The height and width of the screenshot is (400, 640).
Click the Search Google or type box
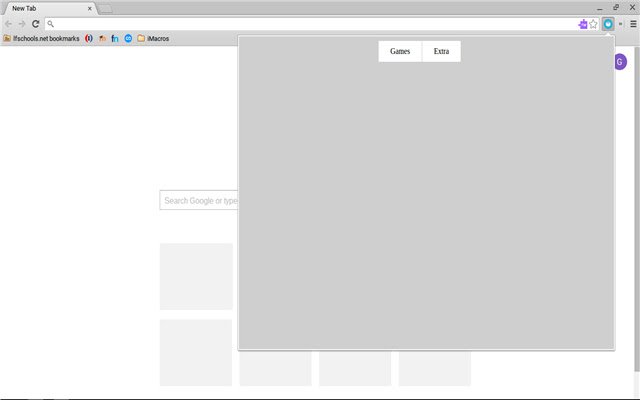199,200
